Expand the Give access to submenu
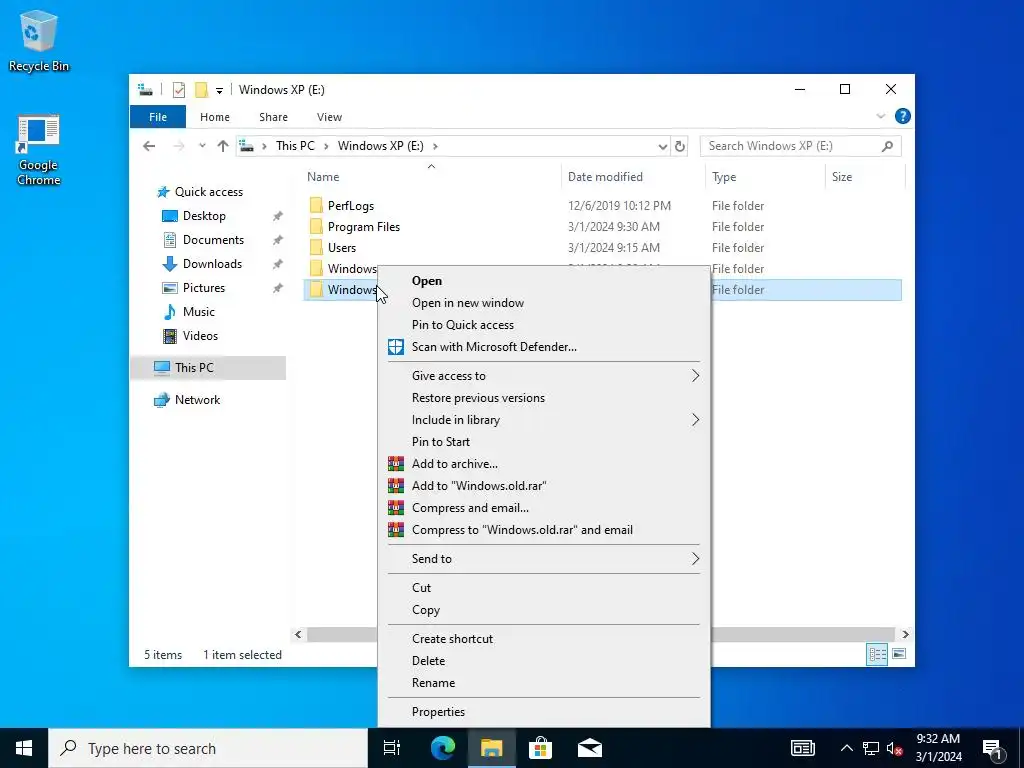Viewport: 1024px width, 768px height. [543, 376]
